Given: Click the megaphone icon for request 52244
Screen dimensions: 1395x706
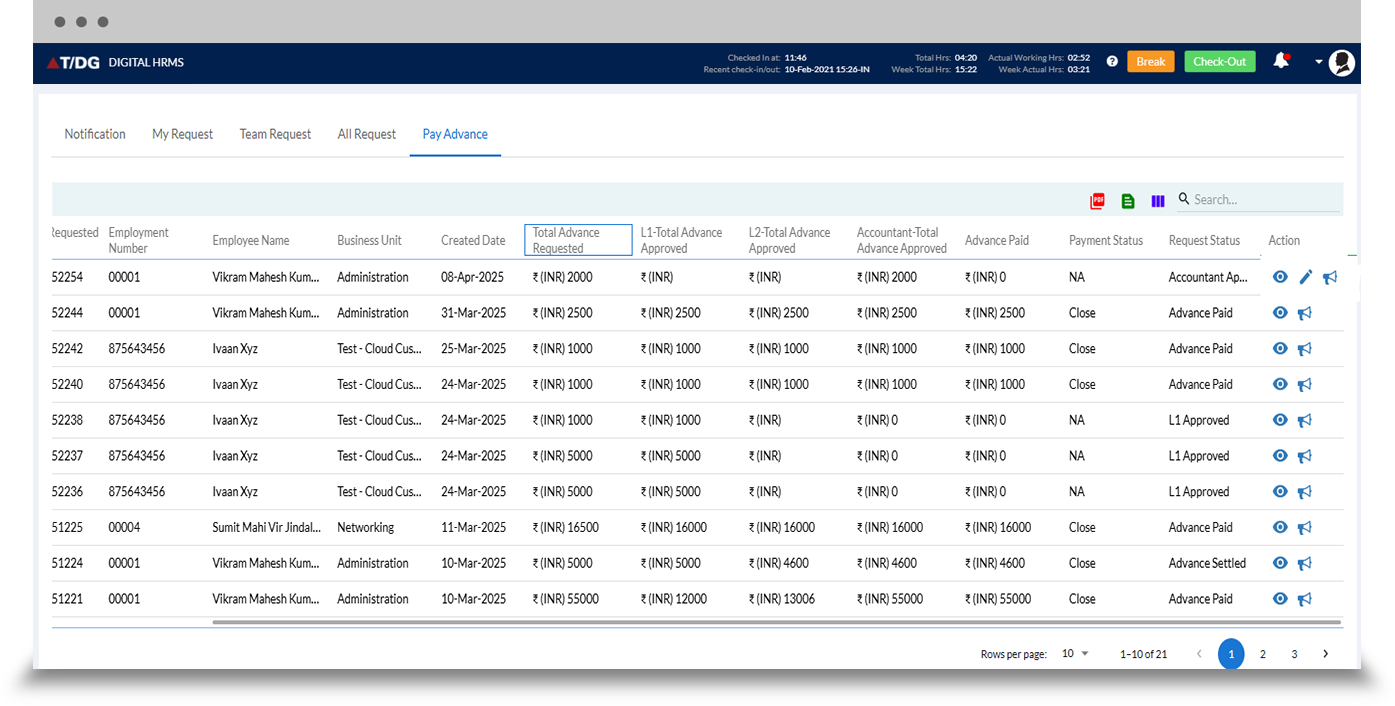Looking at the screenshot, I should (1305, 314).
